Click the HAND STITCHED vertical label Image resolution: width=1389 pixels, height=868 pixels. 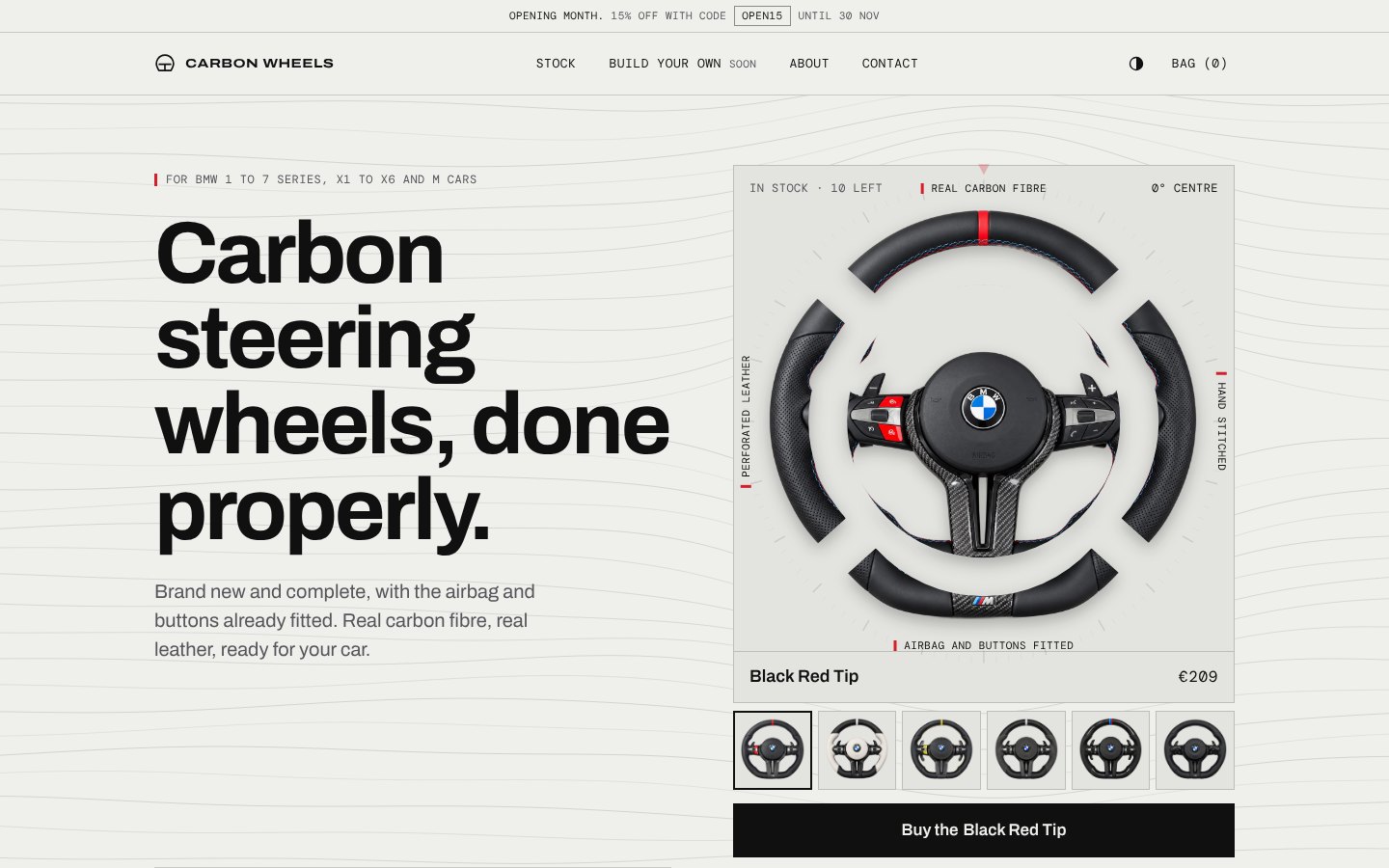(1221, 421)
